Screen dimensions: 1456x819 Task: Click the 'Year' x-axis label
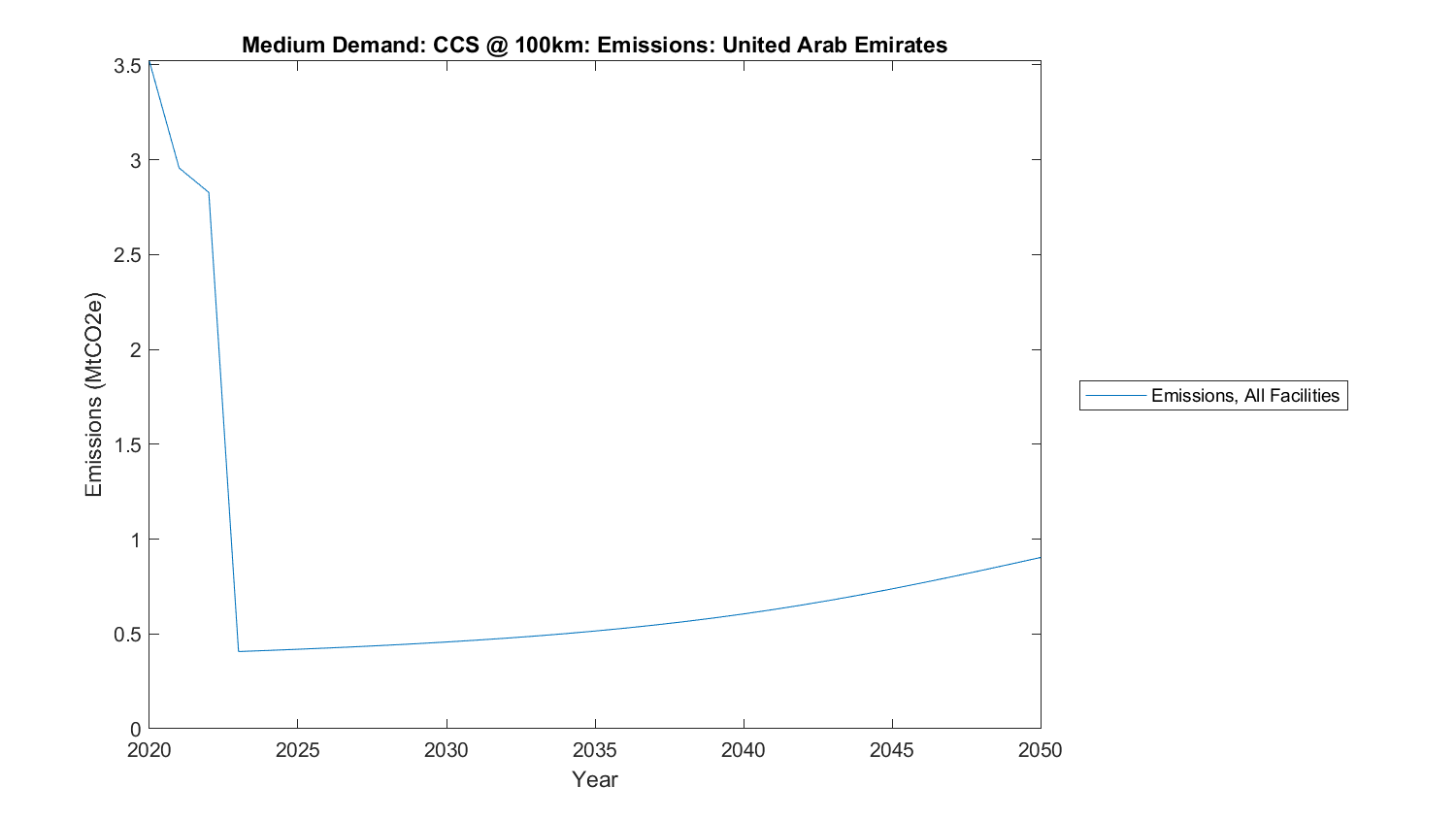[594, 779]
